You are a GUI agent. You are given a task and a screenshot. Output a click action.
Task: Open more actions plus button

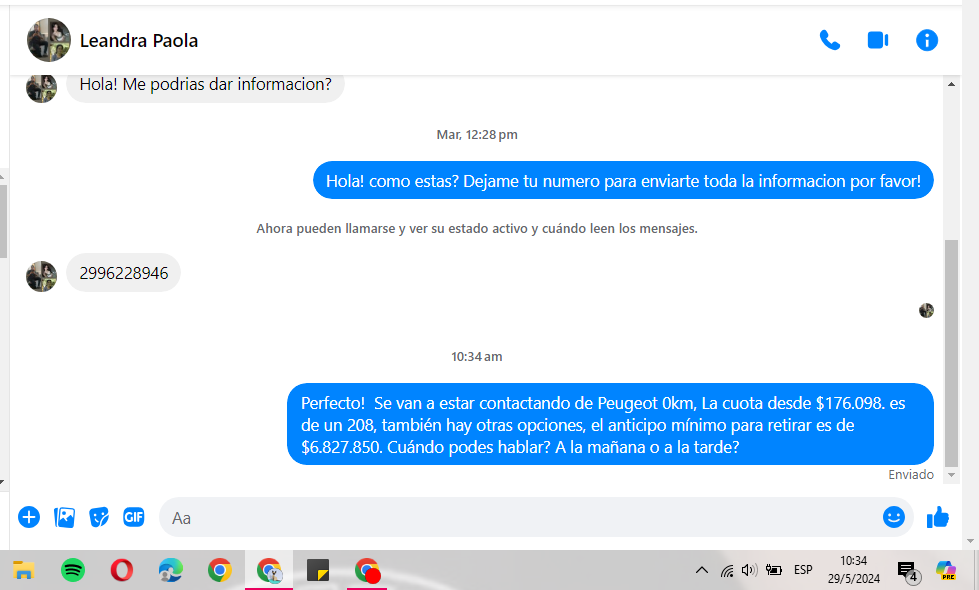pos(29,517)
